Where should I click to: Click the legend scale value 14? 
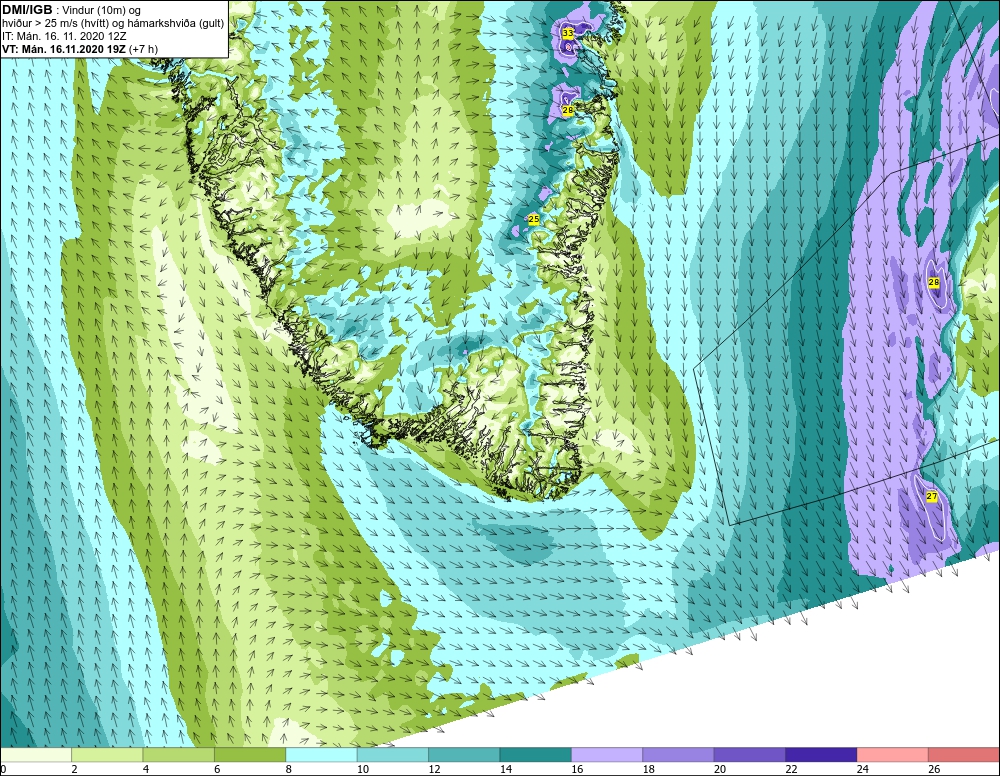pos(506,769)
